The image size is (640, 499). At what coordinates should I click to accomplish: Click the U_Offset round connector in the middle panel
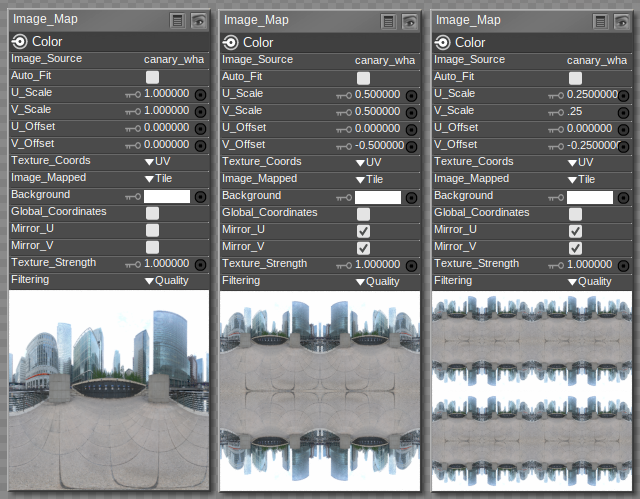coord(411,130)
